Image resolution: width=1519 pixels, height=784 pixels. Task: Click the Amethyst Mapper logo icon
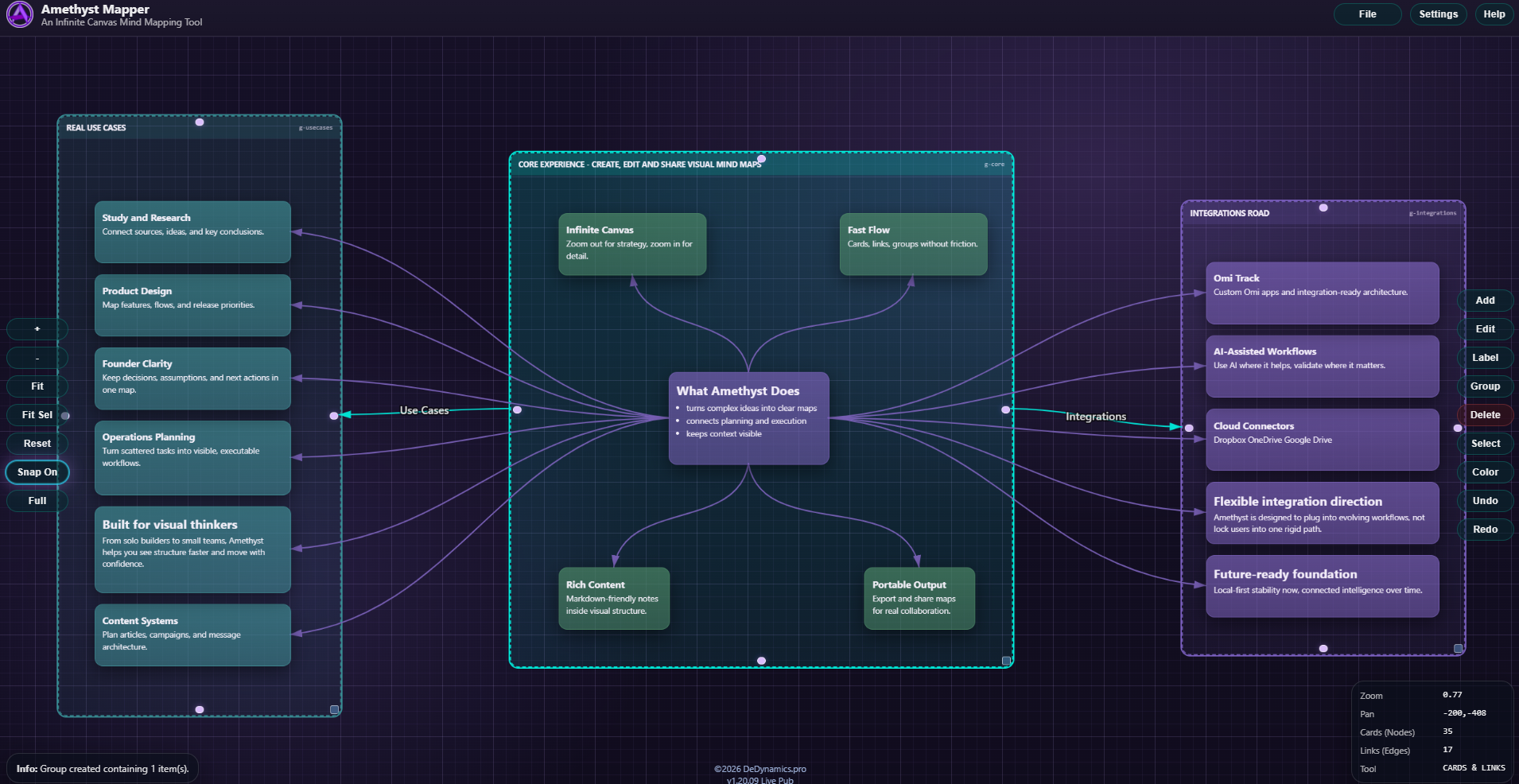(20, 14)
